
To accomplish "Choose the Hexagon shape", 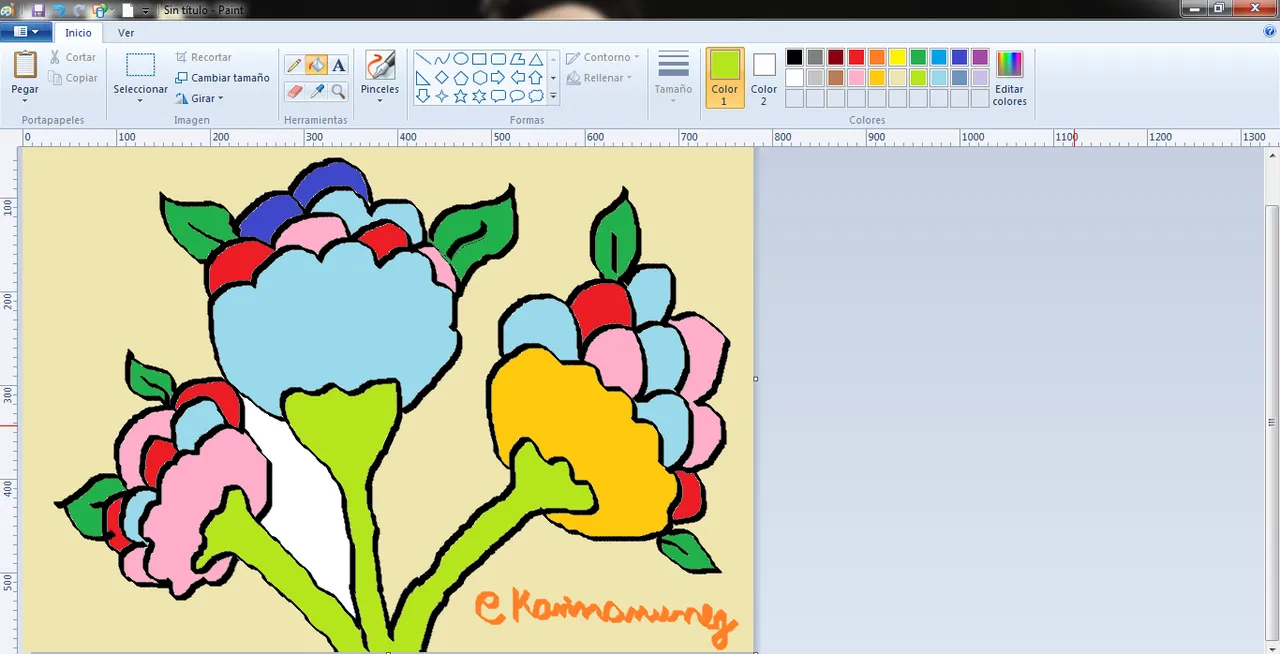I will click(x=479, y=78).
